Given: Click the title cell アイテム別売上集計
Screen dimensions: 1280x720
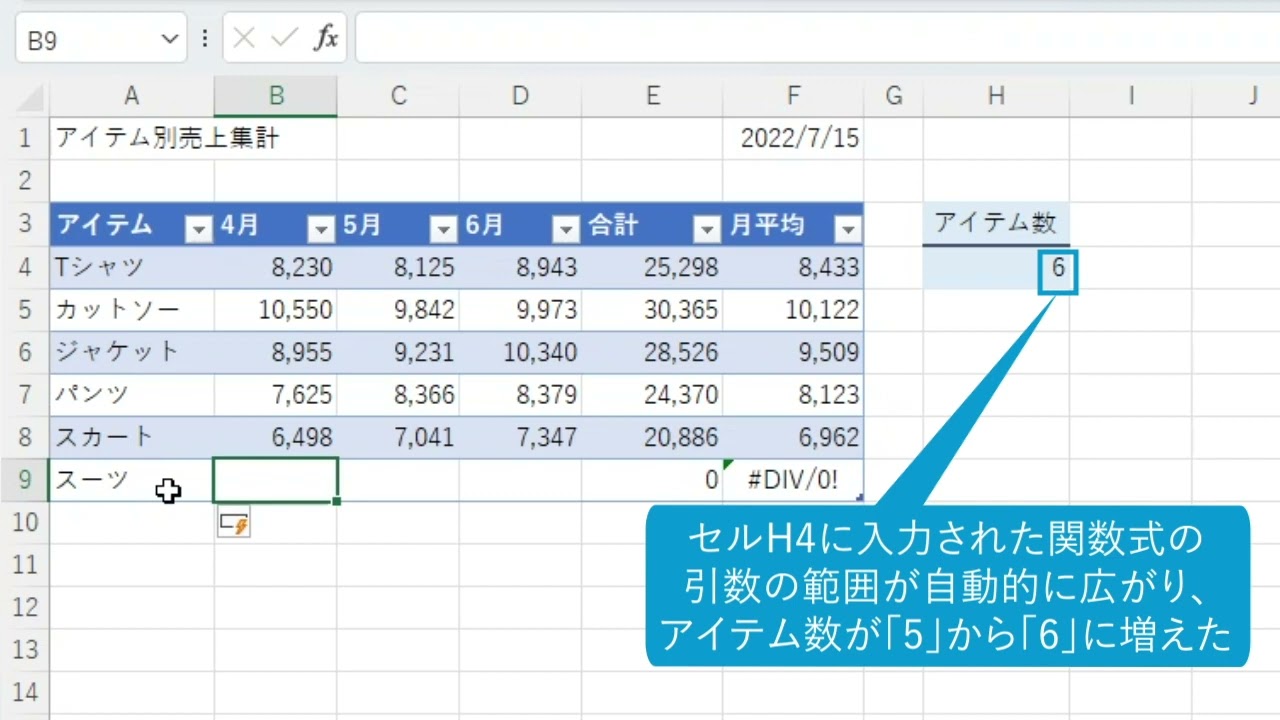Looking at the screenshot, I should (x=132, y=138).
